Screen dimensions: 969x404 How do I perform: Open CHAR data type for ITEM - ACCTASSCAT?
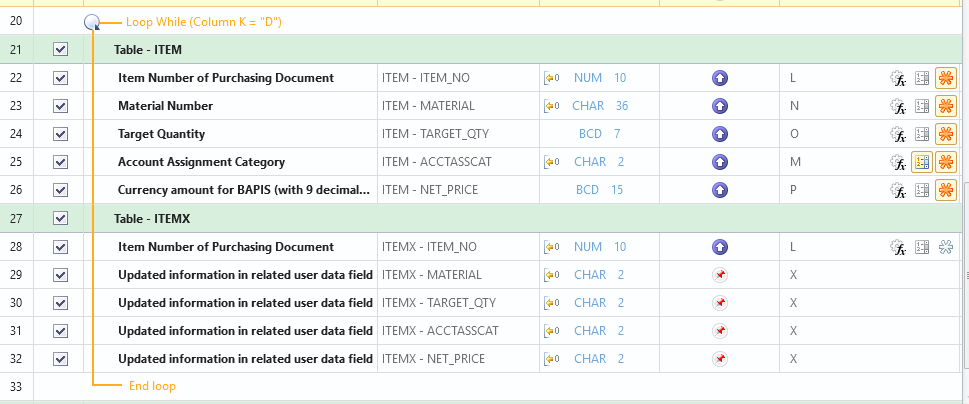[589, 162]
